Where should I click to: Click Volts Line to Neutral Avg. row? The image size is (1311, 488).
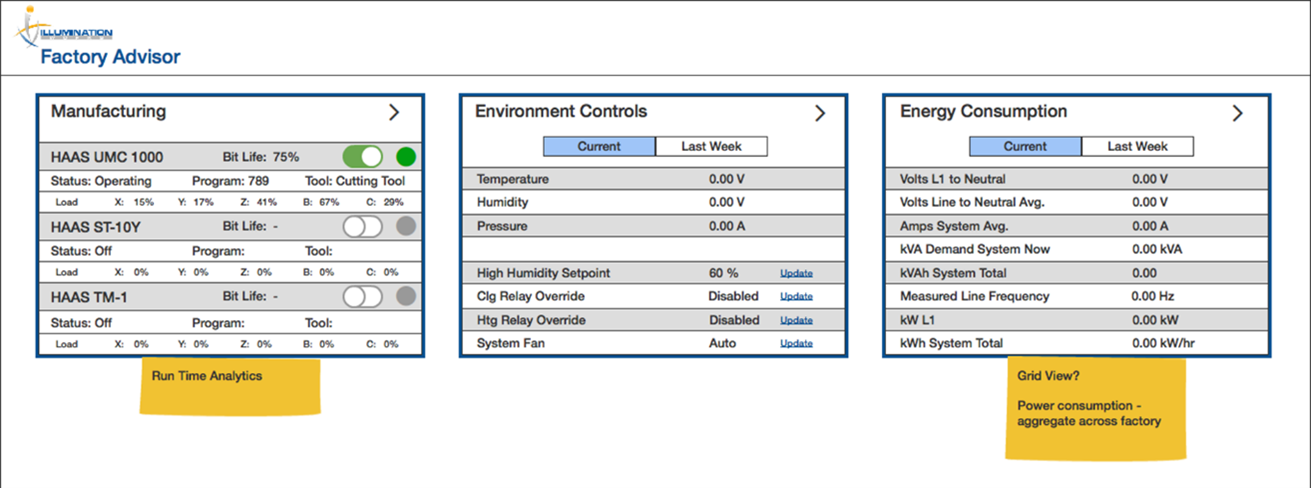coord(1077,203)
